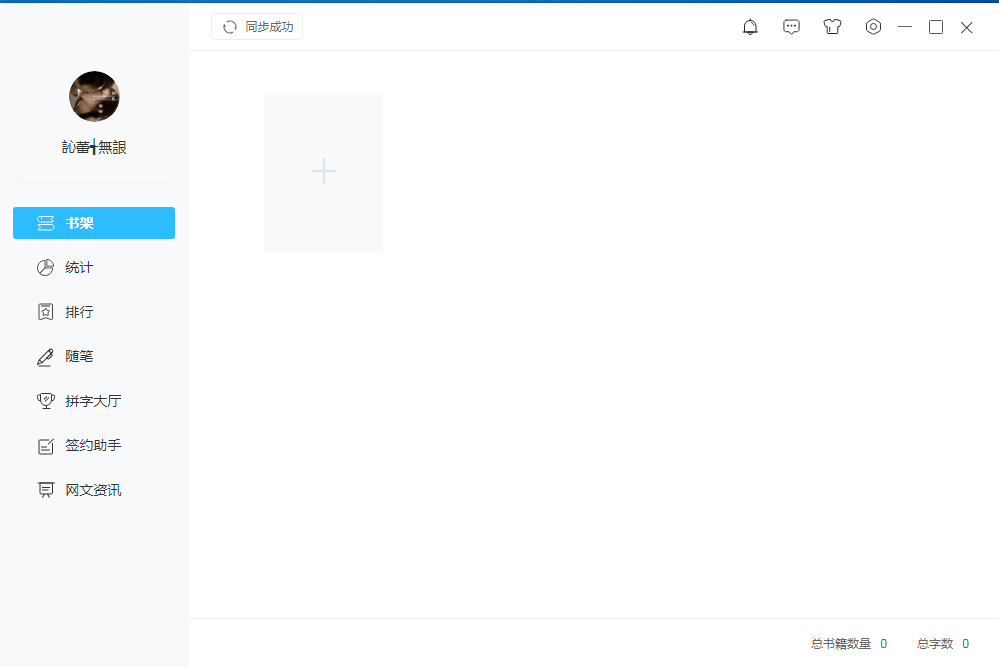Click the 总字数 status label
999x667 pixels.
(935, 644)
